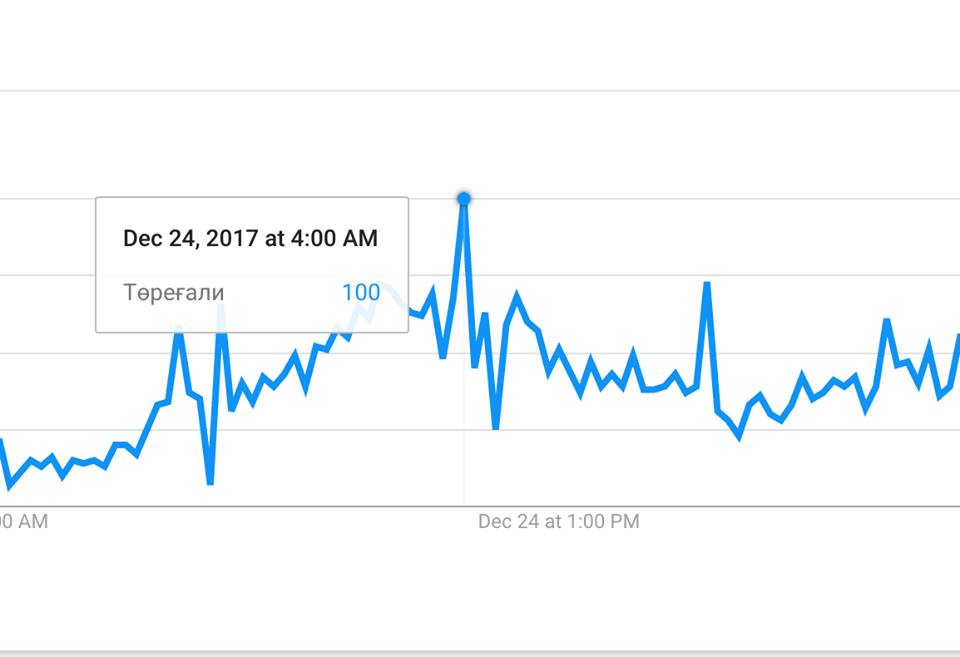Screen dimensions: 960x657
Task: Click the highlighted peak data point marker
Action: click(463, 198)
